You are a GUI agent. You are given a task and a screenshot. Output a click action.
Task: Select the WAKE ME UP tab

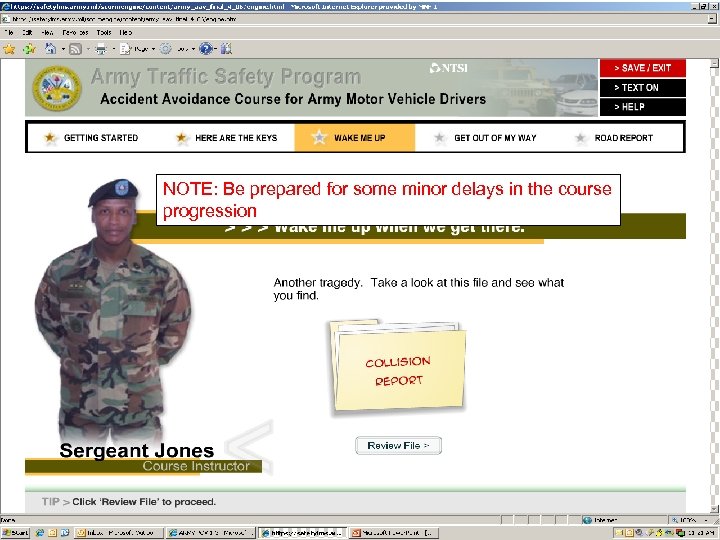tap(354, 138)
